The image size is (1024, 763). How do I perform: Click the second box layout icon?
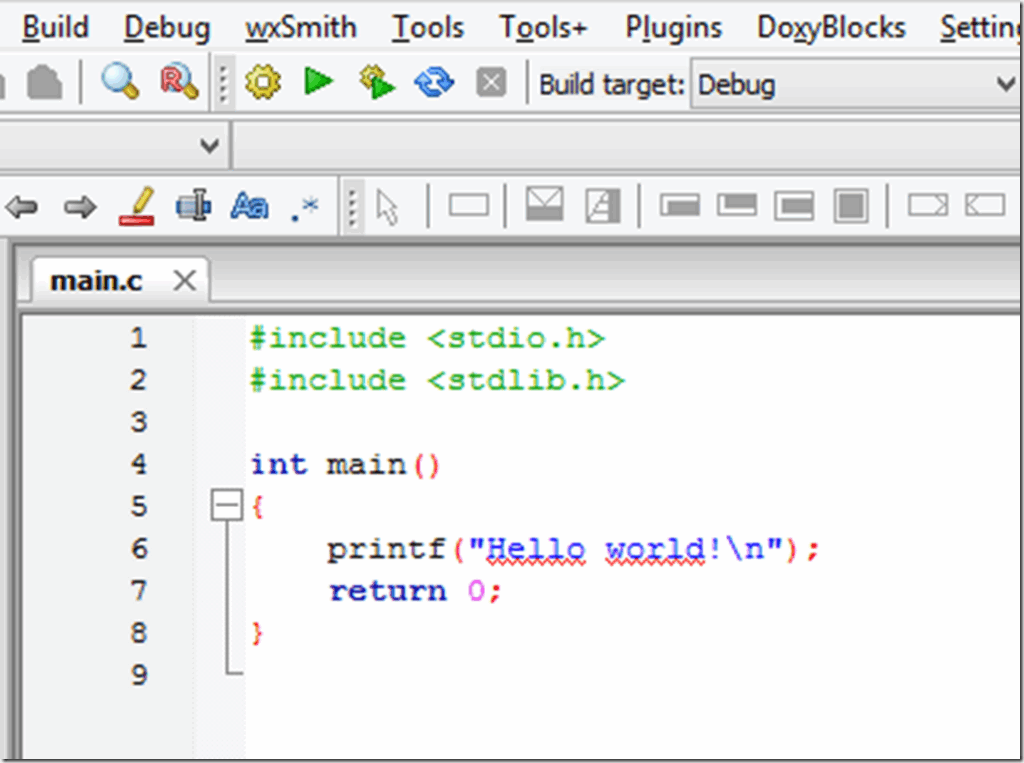[x=737, y=205]
